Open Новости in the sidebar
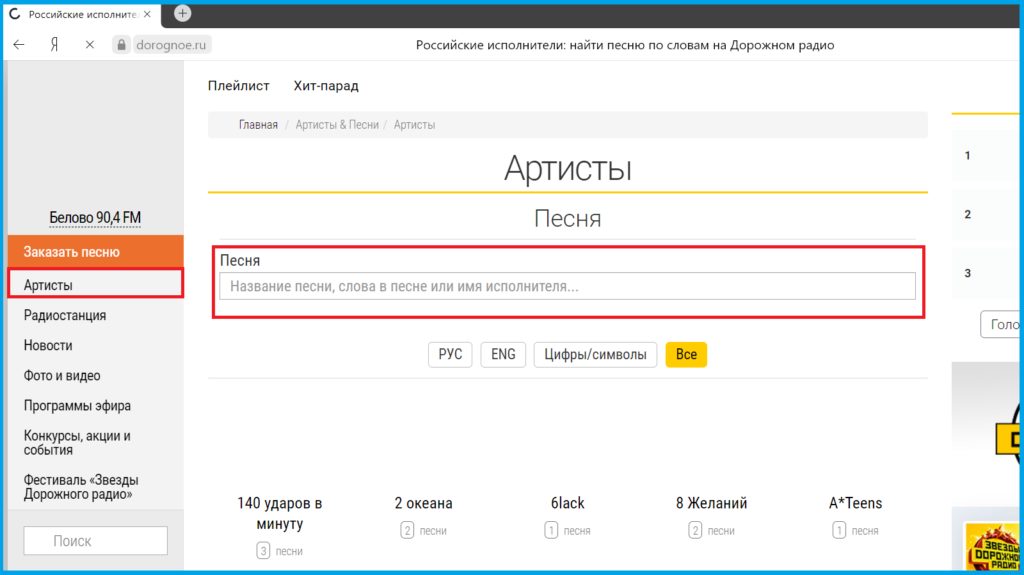Screen dimensions: 1024x575 pos(48,346)
